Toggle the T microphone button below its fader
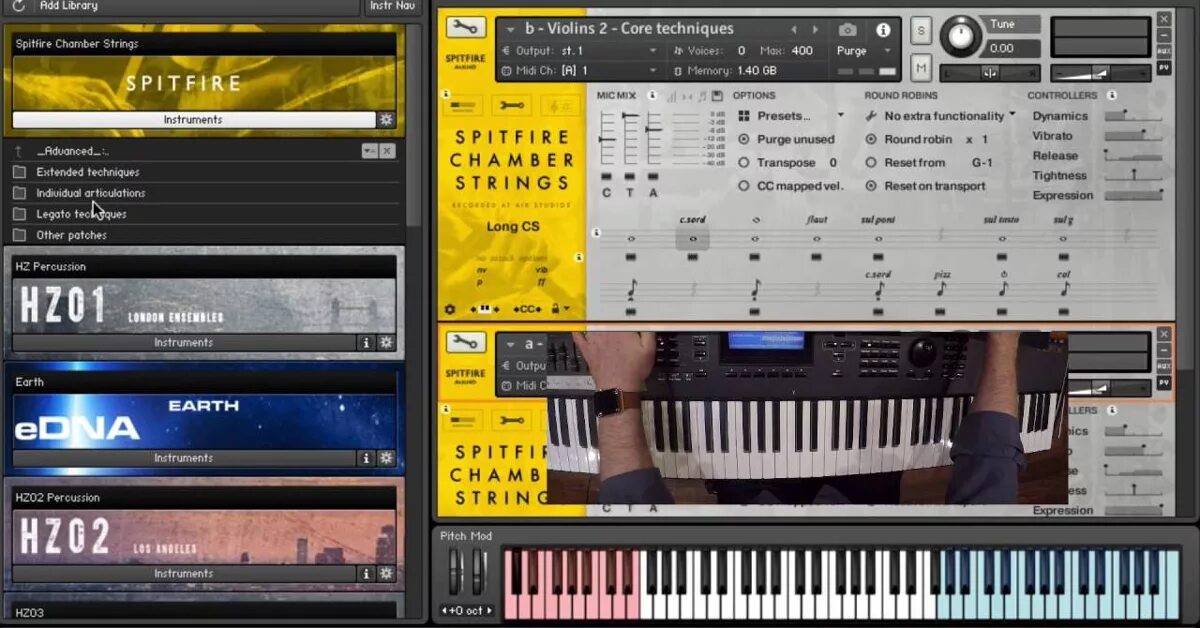The height and width of the screenshot is (628, 1200). 630,177
